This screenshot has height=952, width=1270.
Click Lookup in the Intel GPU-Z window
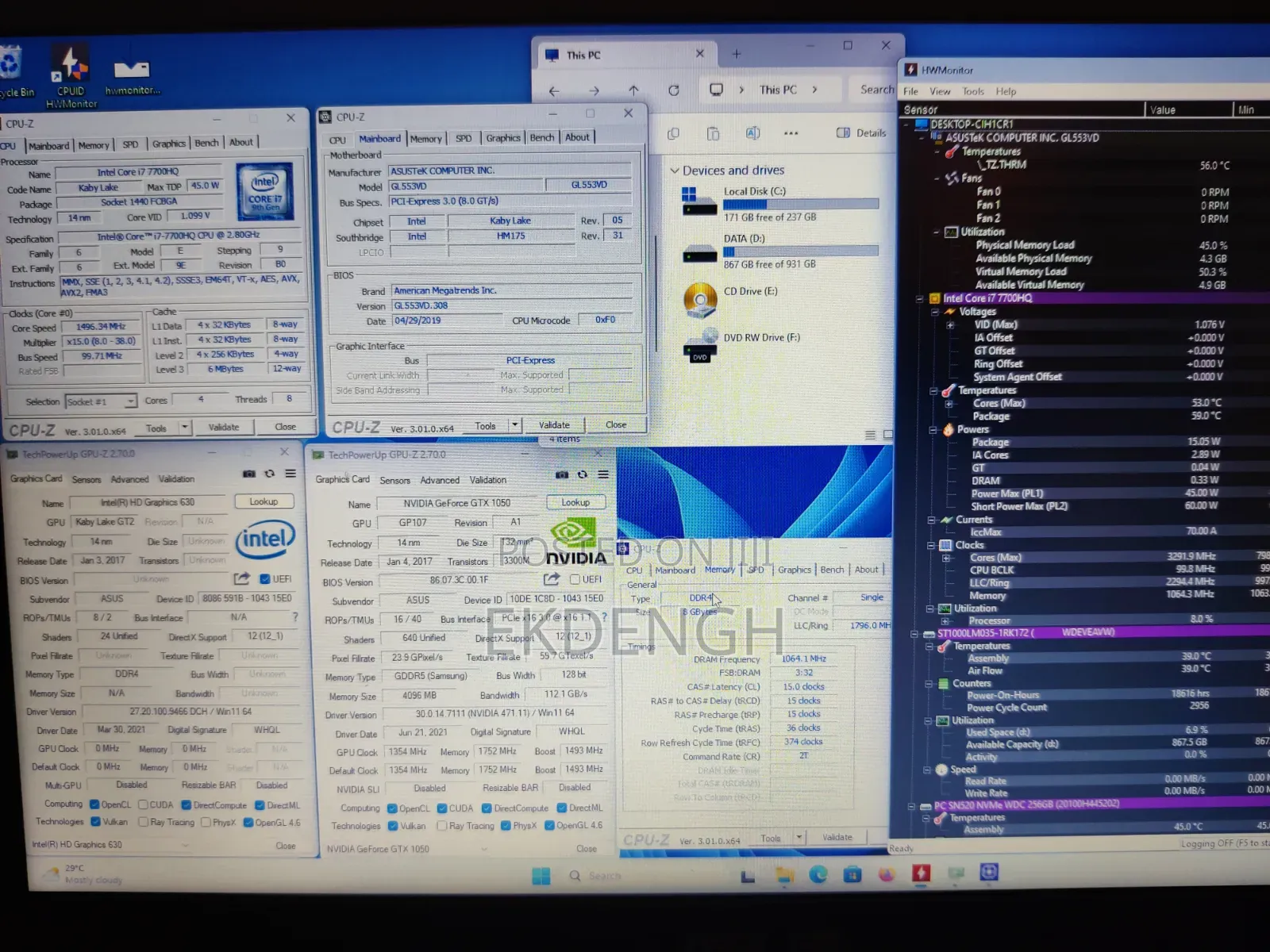[x=264, y=501]
